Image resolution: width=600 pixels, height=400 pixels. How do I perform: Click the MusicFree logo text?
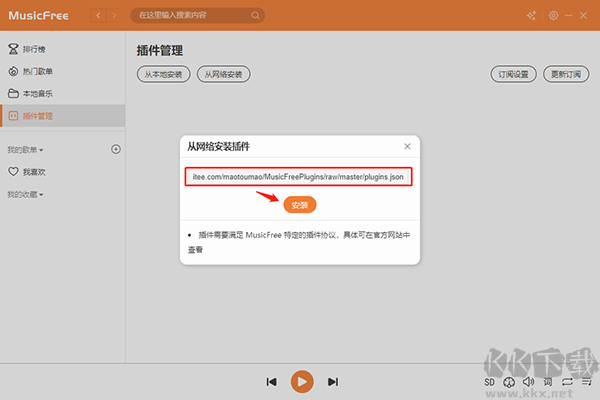tap(38, 16)
